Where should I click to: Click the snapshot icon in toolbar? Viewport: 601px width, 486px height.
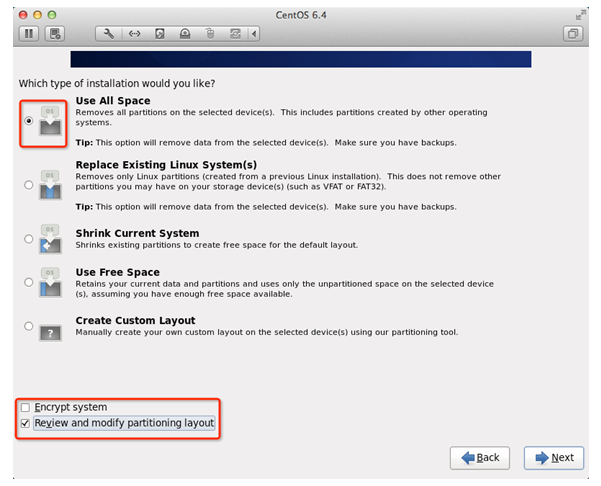55,34
